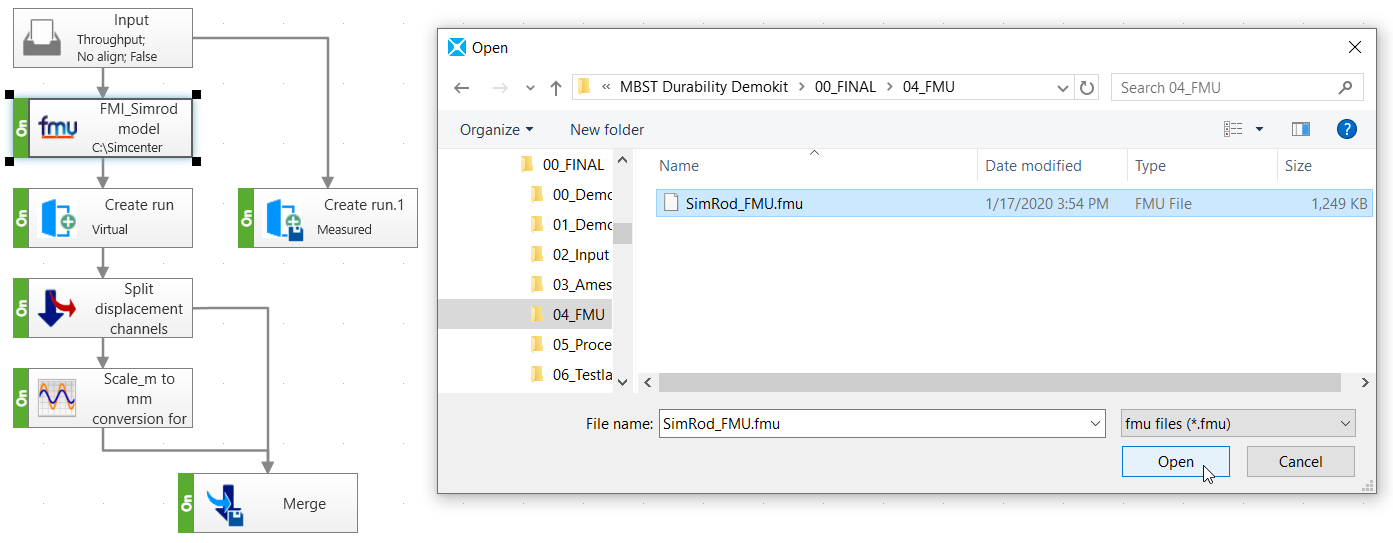The width and height of the screenshot is (1393, 543).
Task: Toggle the preview pane icon
Action: click(x=1301, y=129)
